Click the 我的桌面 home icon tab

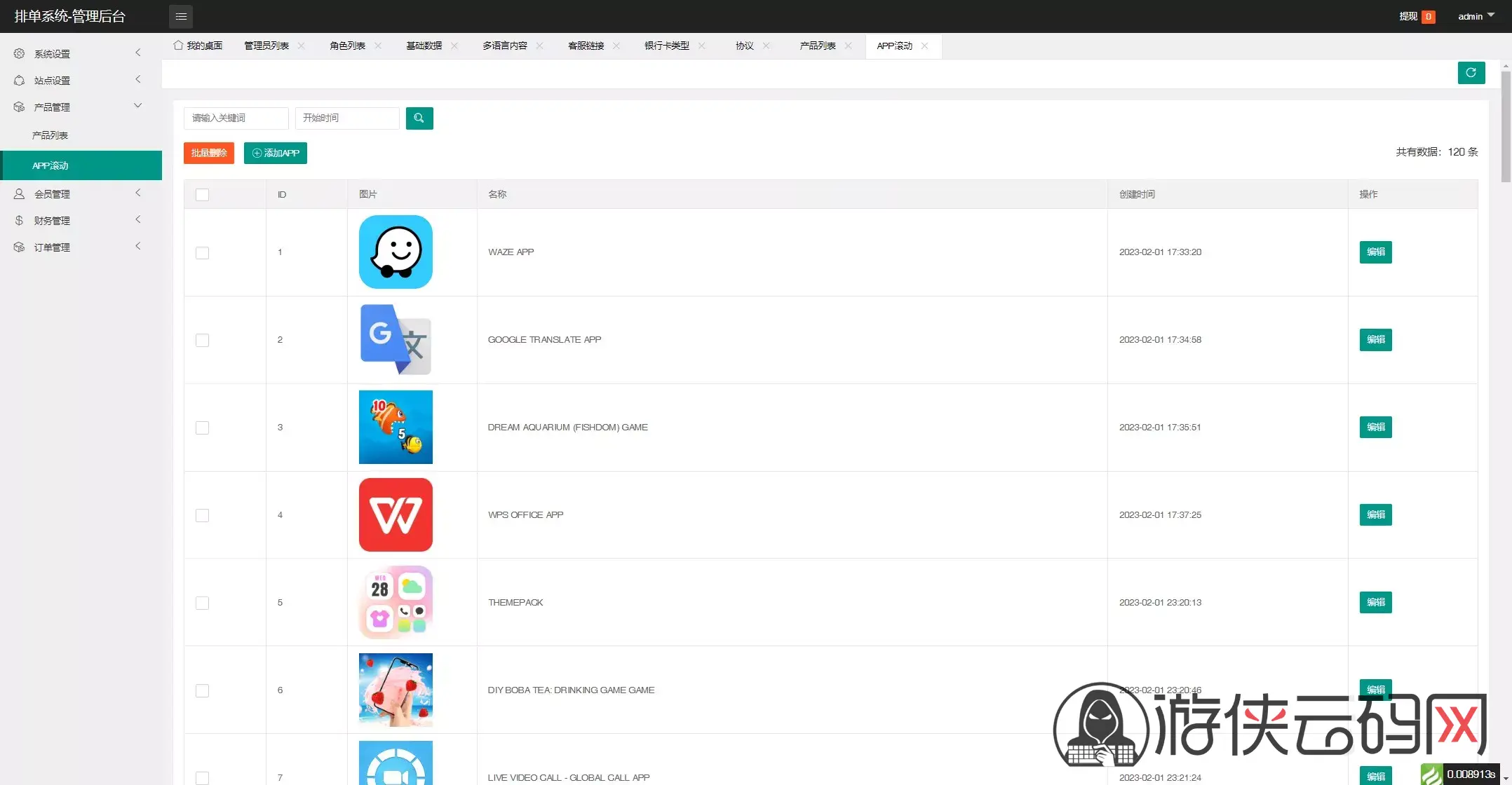(x=198, y=46)
